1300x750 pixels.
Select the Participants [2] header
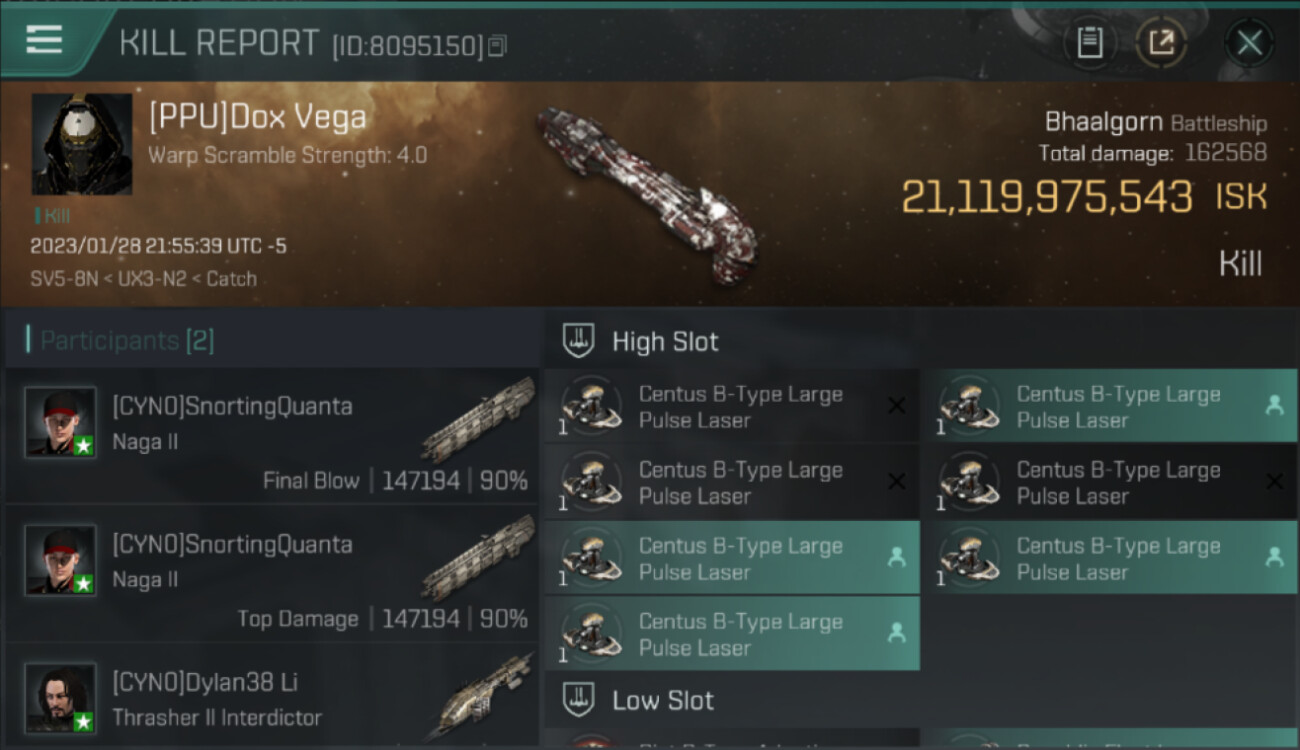[x=127, y=341]
